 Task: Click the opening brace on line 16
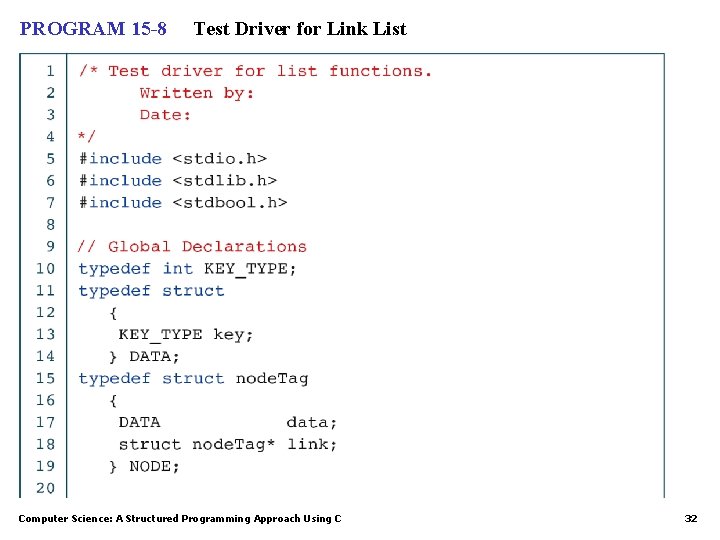(x=113, y=401)
